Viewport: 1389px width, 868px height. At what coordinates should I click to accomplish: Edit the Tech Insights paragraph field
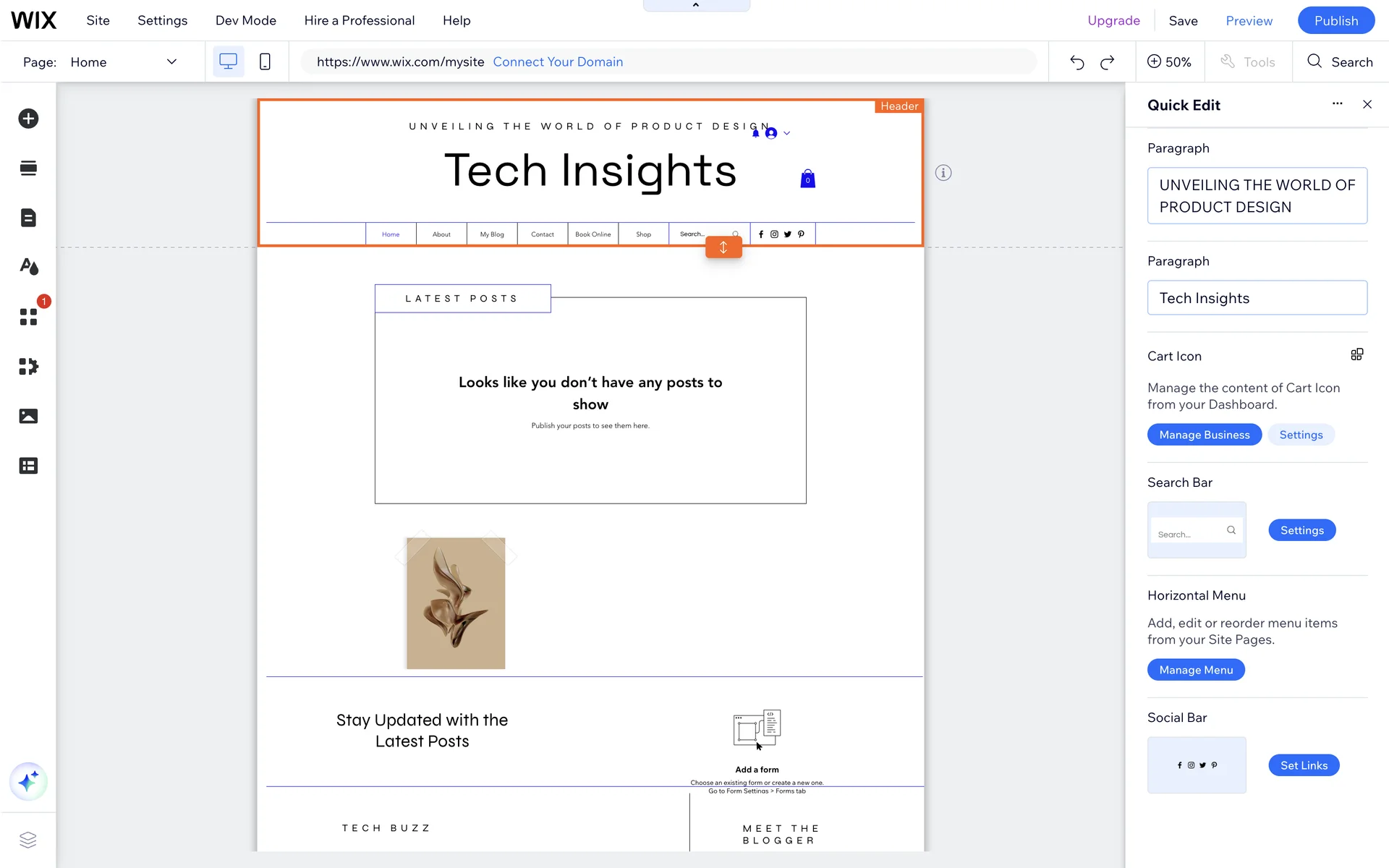point(1257,298)
